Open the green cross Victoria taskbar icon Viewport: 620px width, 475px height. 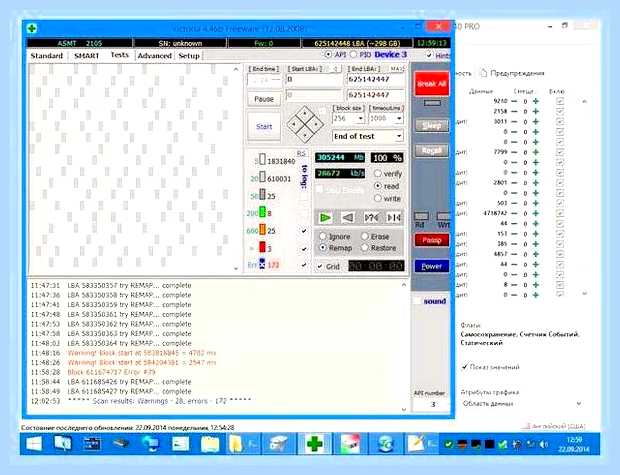(x=315, y=444)
